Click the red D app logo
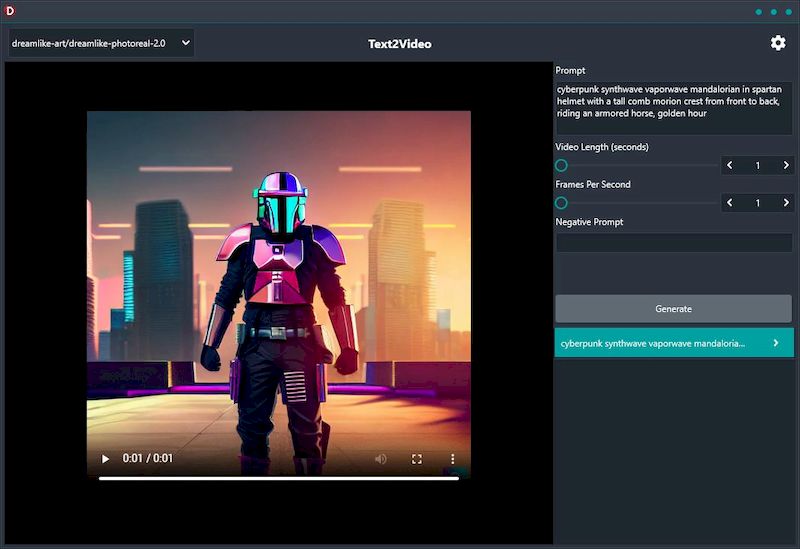800x549 pixels. coord(10,11)
